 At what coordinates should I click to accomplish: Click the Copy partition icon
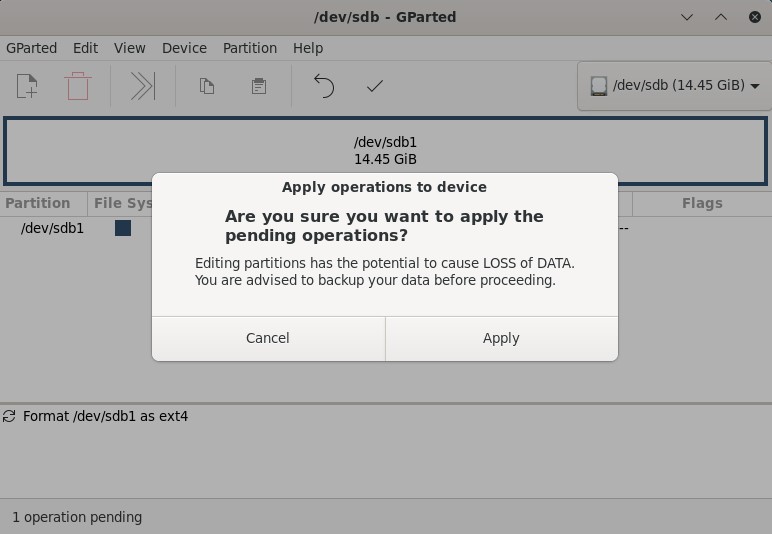point(207,86)
